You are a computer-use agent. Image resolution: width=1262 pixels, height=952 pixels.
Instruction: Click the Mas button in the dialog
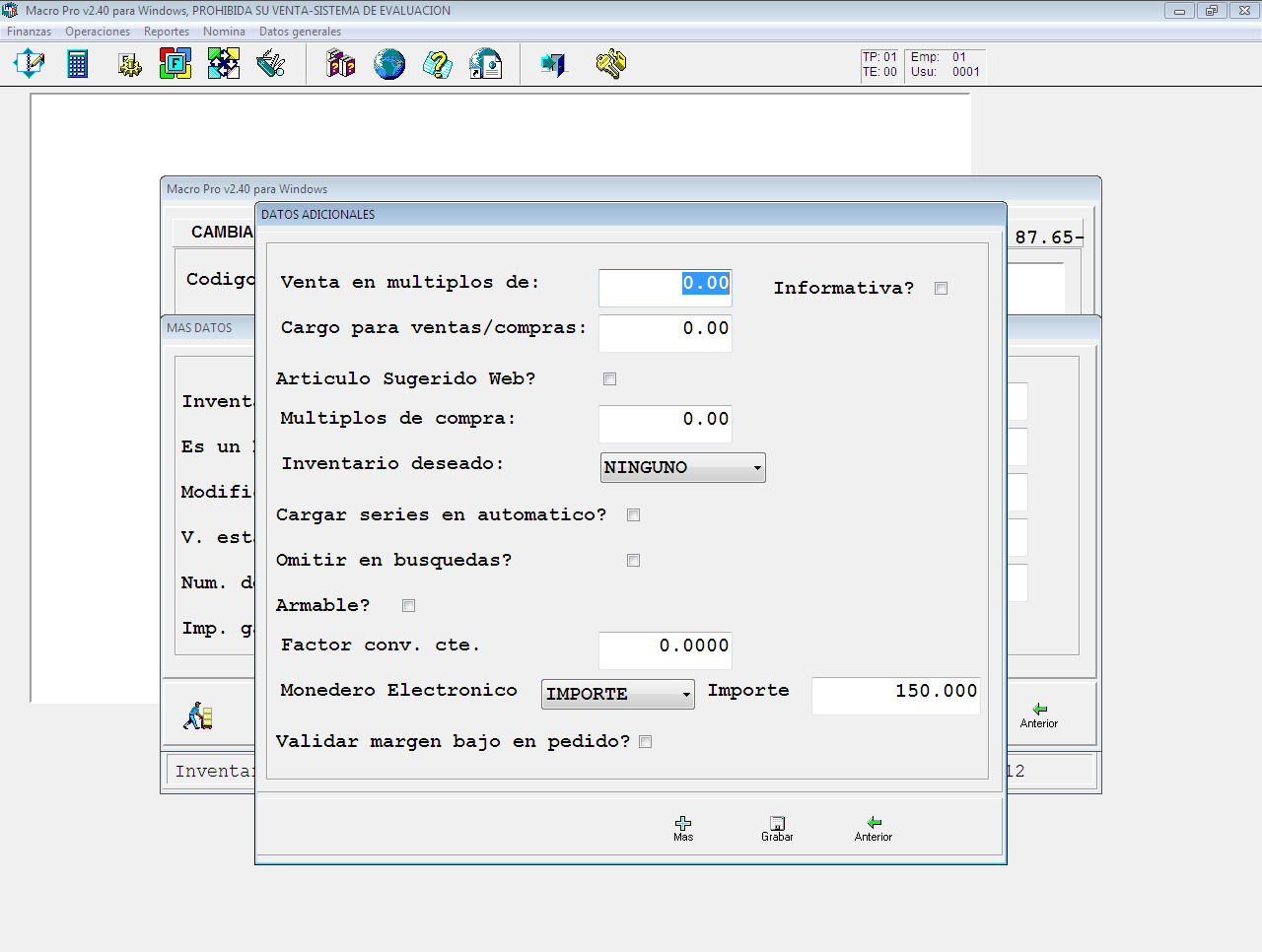point(683,828)
